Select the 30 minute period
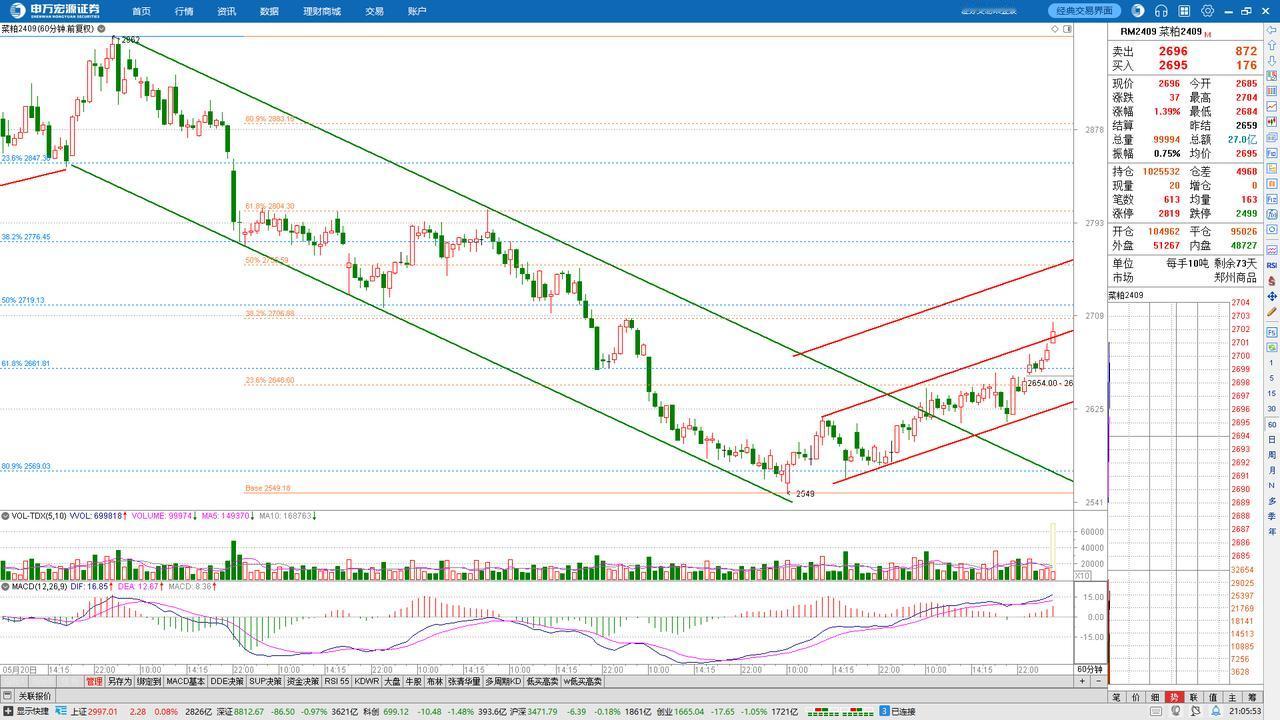This screenshot has width=1280, height=720. click(x=1271, y=409)
